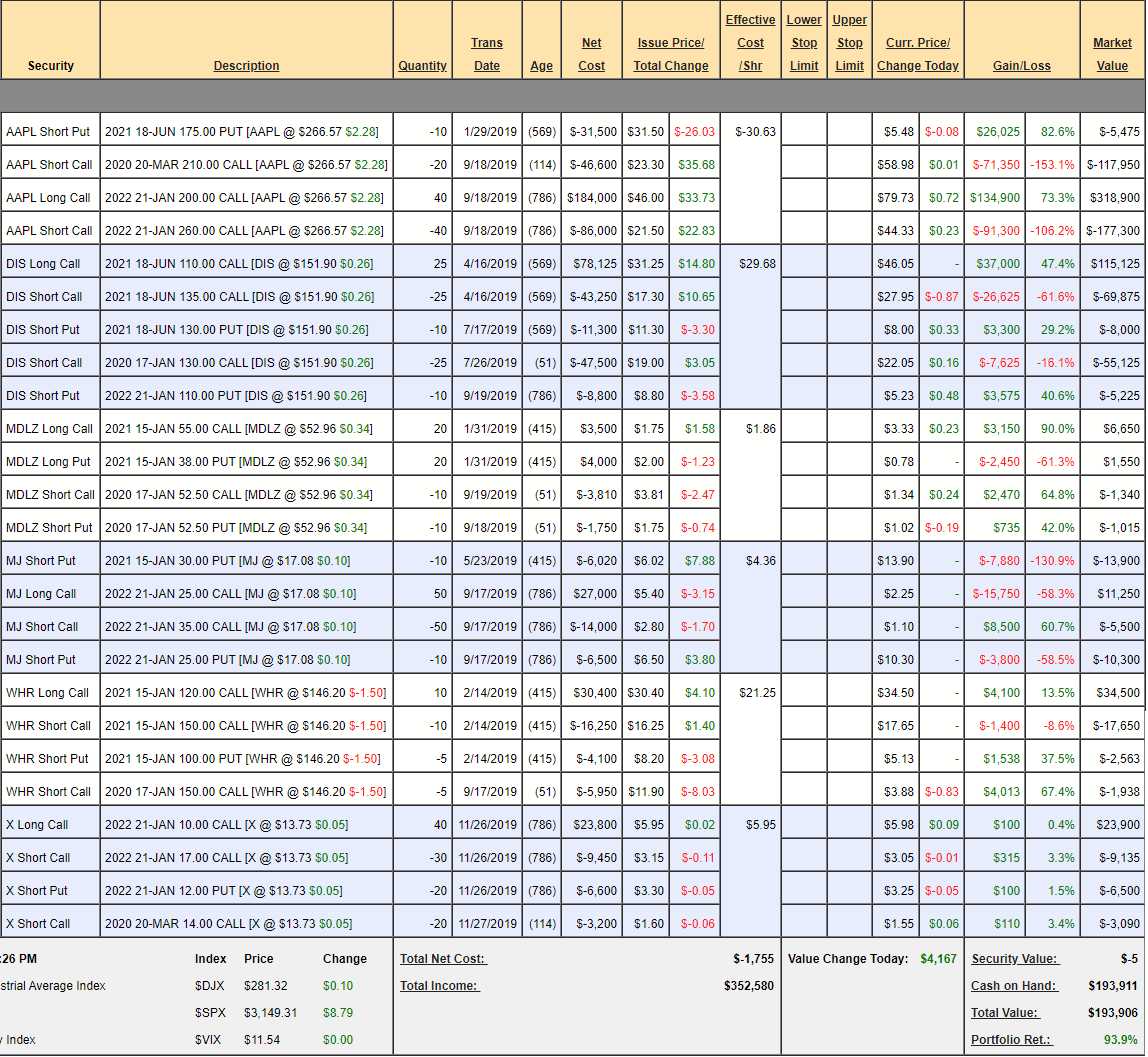The image size is (1148, 1057).
Task: Click the Cash on Hand label
Action: point(1013,986)
